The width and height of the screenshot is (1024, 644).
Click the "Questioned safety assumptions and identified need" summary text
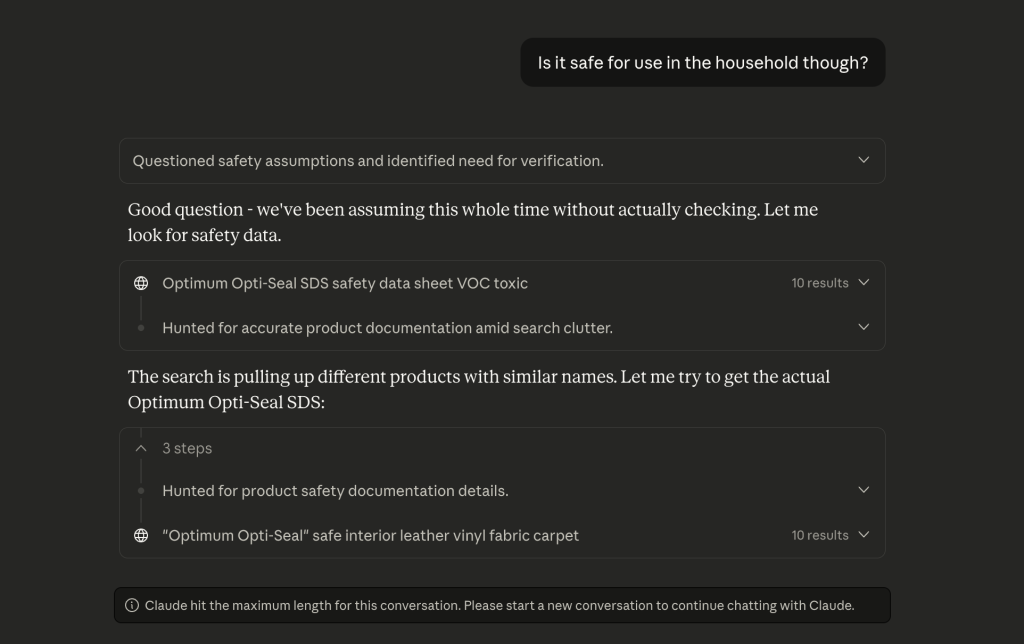(x=368, y=161)
